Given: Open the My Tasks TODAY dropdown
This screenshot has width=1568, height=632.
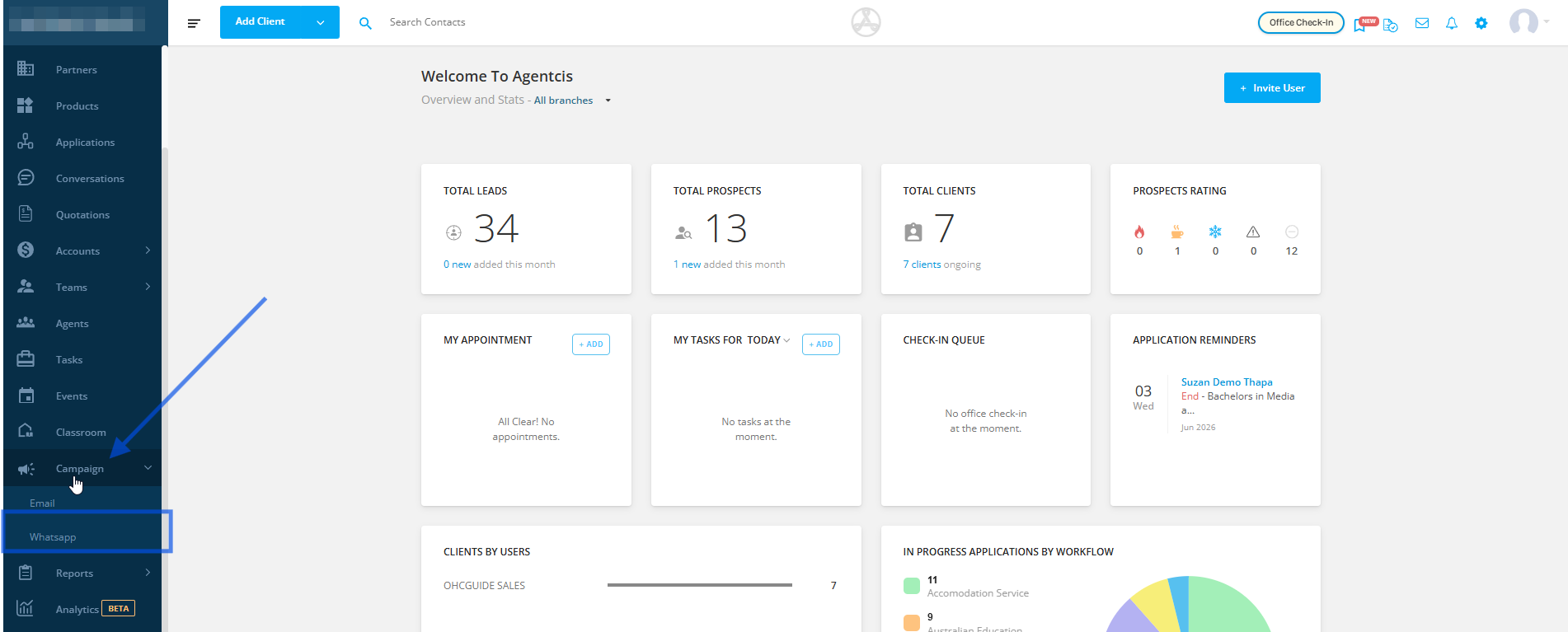Looking at the screenshot, I should click(x=768, y=340).
